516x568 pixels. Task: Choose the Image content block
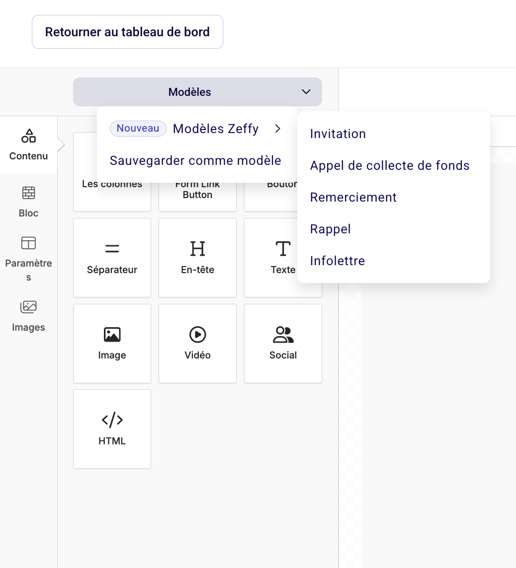112,343
